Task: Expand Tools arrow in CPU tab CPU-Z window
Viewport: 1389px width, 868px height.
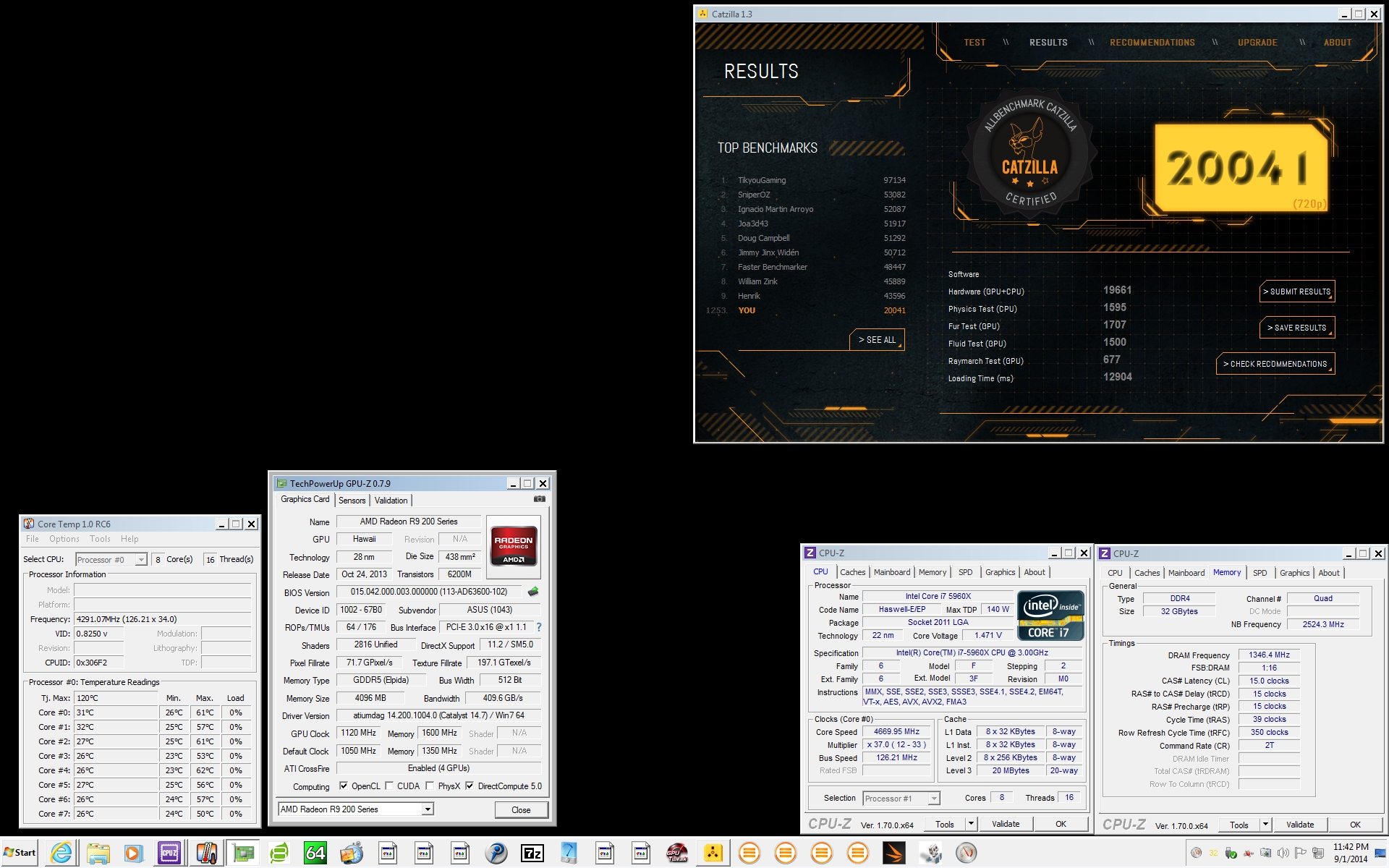Action: (x=971, y=824)
